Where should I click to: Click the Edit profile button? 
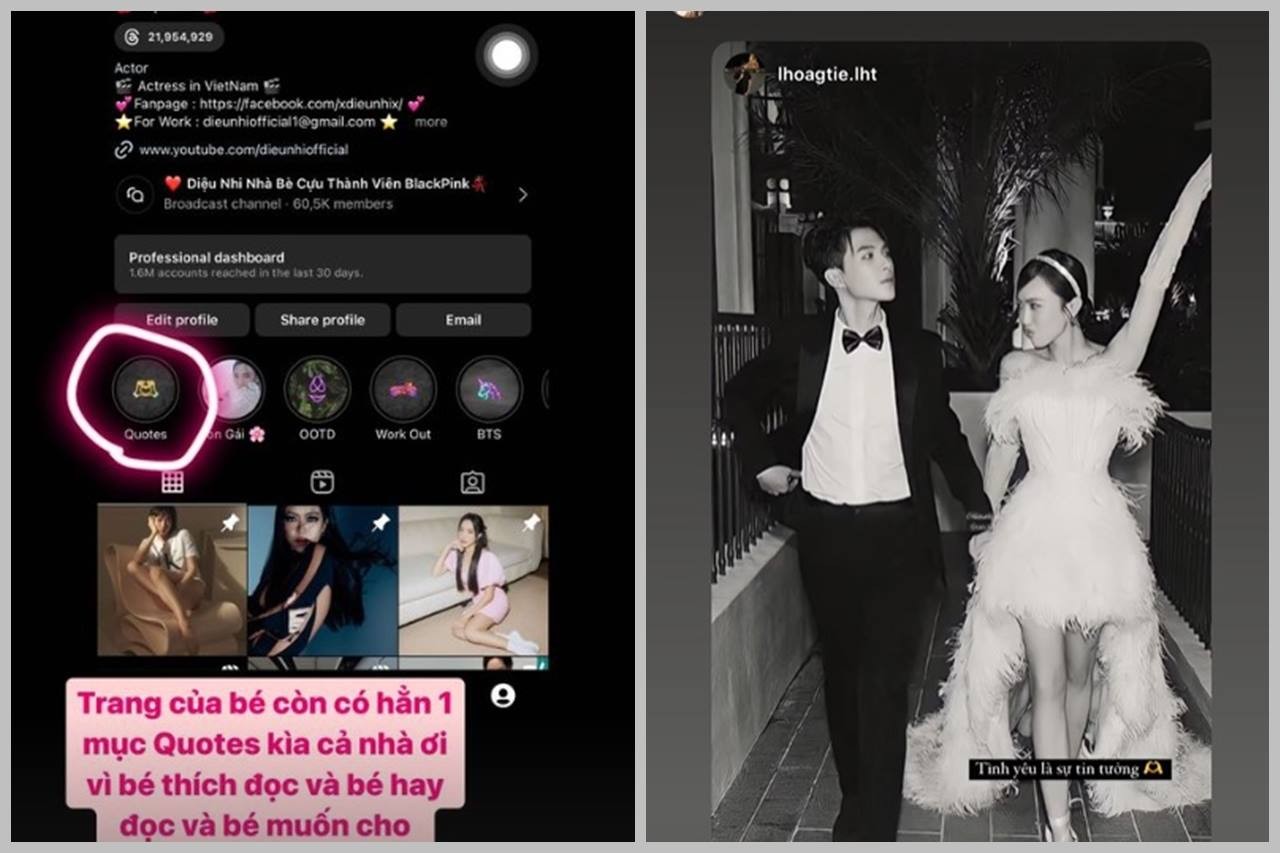point(181,320)
